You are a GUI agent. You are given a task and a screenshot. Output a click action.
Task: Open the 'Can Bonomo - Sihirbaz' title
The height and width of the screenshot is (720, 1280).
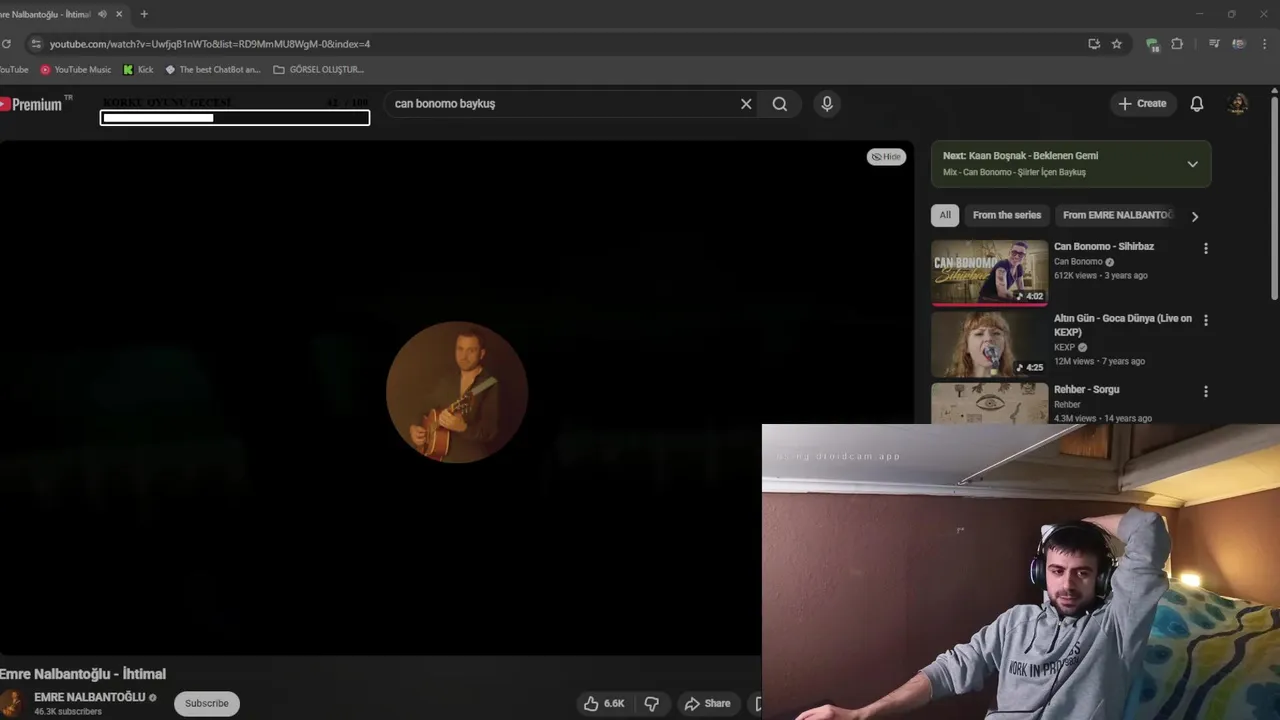tap(1104, 247)
